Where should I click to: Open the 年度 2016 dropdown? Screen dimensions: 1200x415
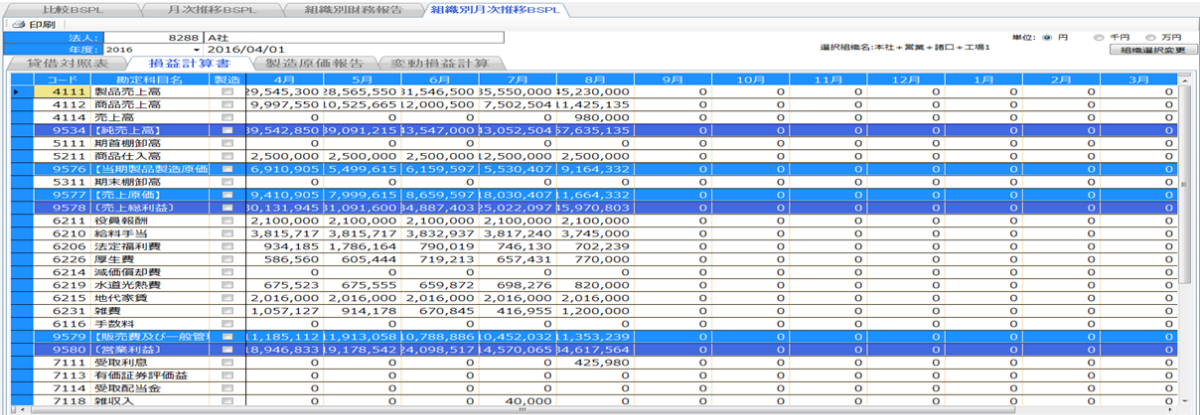point(196,49)
